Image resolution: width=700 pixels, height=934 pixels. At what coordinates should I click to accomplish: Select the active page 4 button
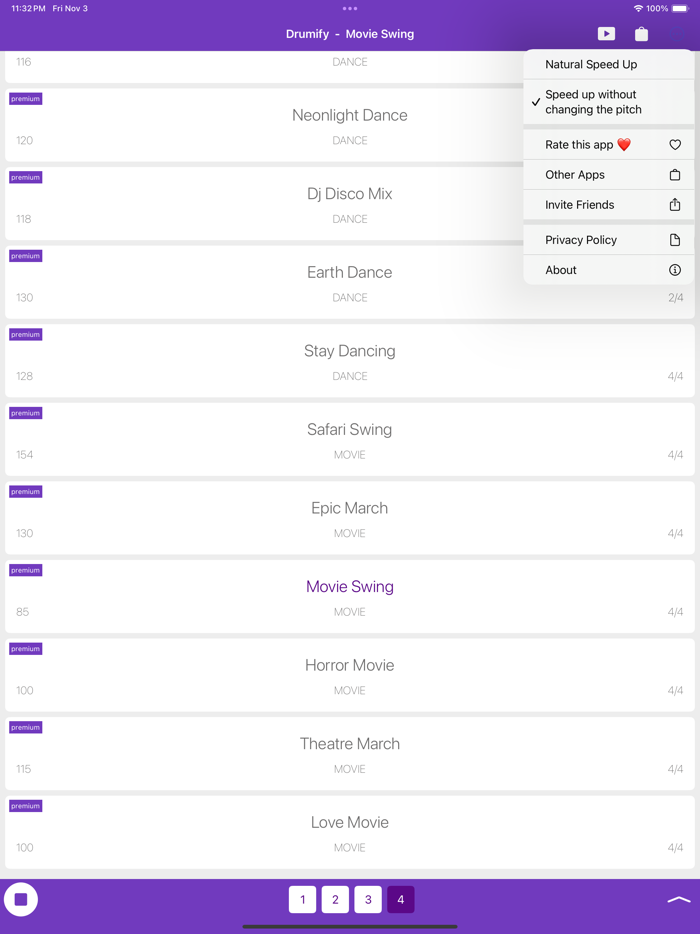click(401, 899)
